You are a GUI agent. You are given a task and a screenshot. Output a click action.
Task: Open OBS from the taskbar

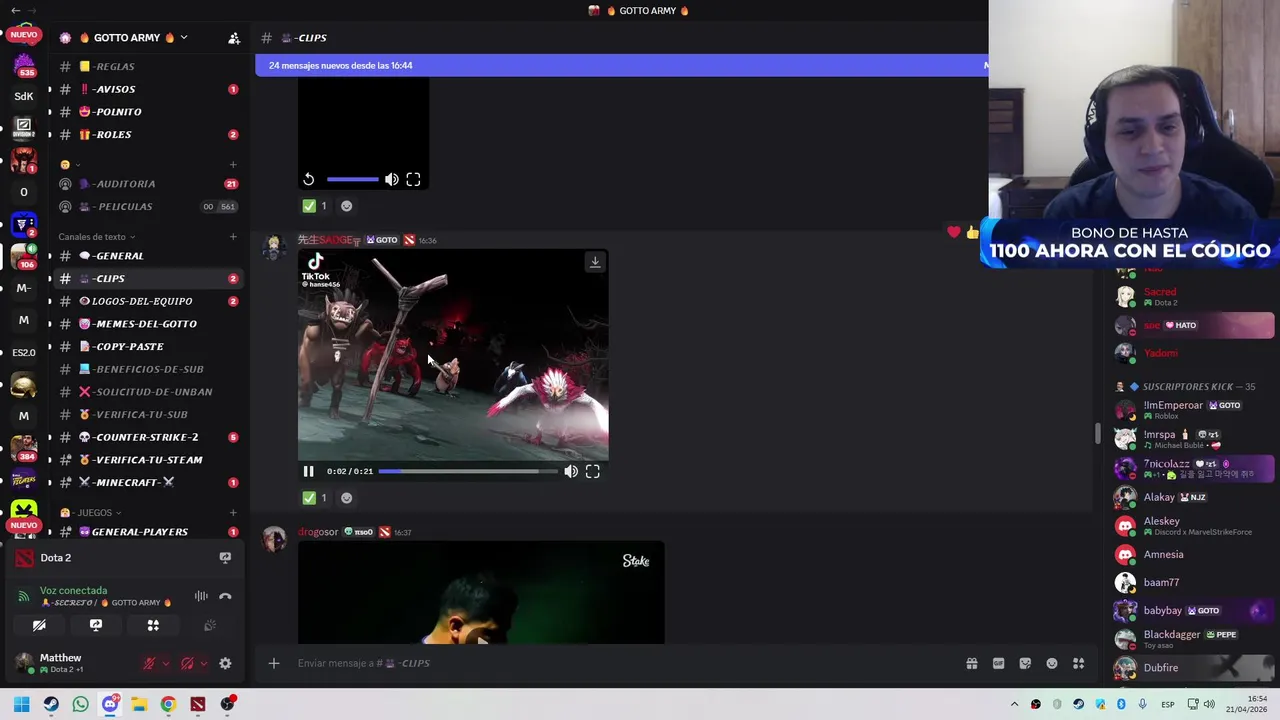click(227, 704)
